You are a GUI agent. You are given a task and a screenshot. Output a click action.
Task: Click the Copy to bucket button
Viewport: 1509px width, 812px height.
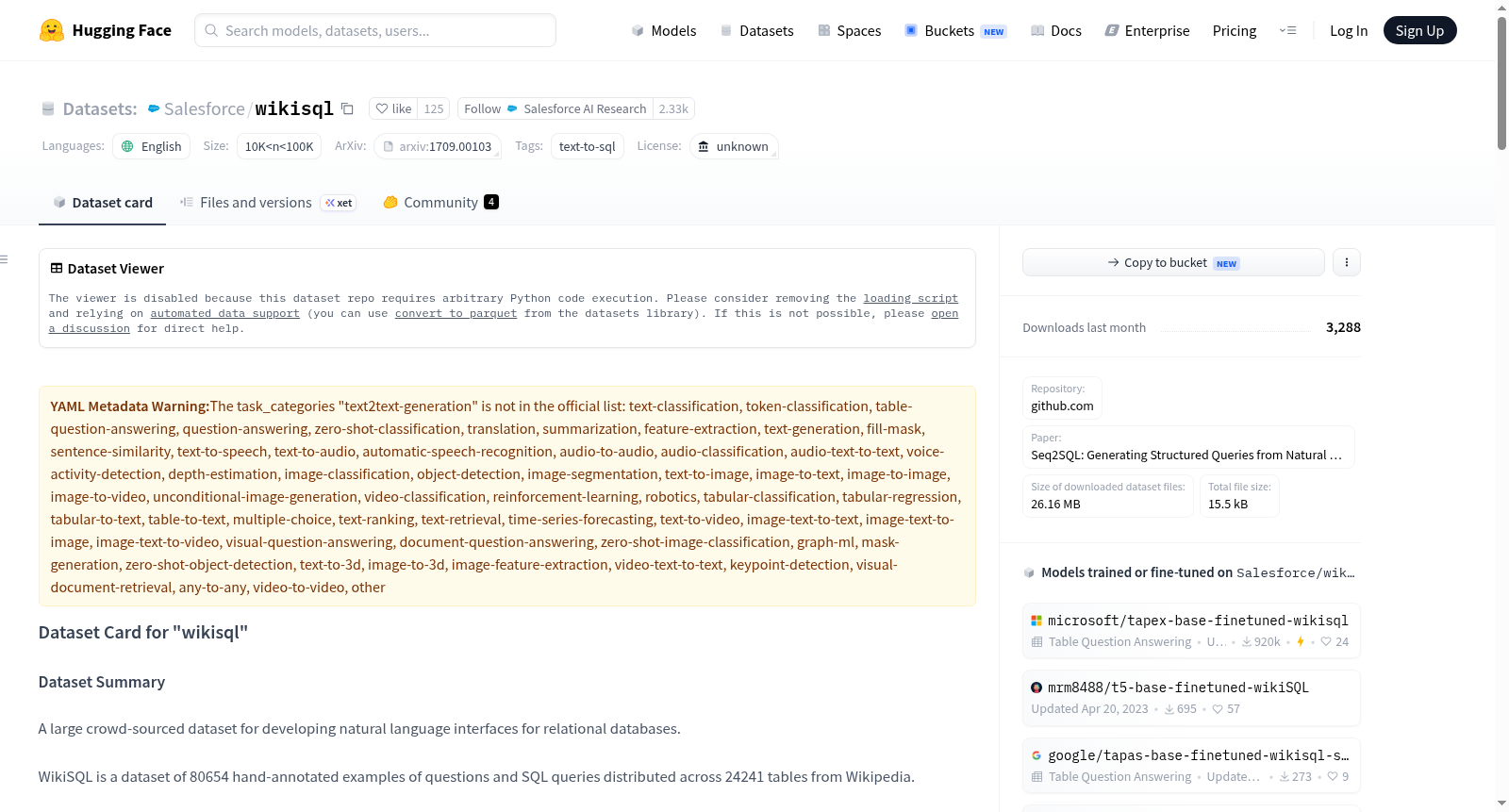tap(1173, 262)
